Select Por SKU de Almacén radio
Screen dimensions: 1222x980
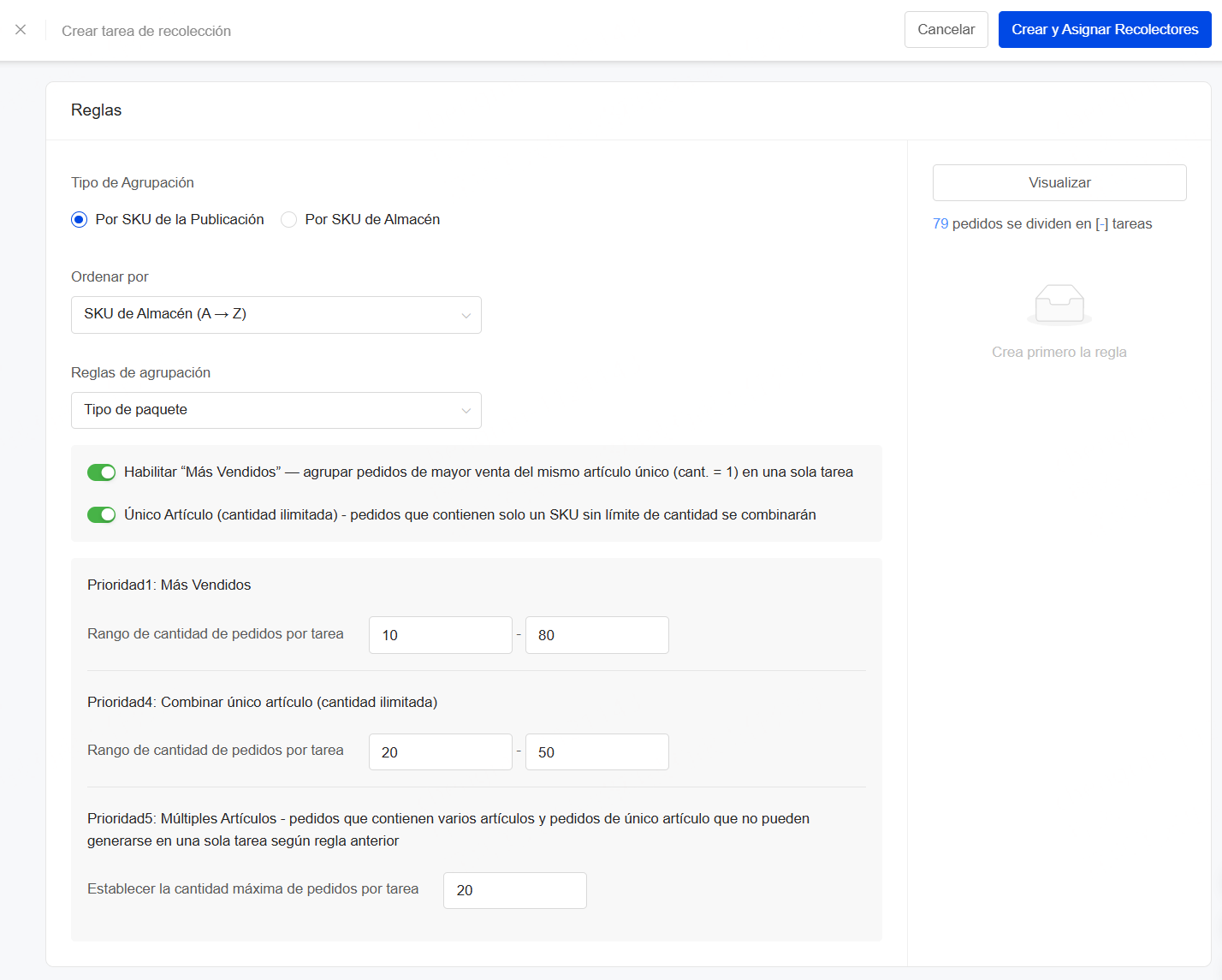coord(289,220)
